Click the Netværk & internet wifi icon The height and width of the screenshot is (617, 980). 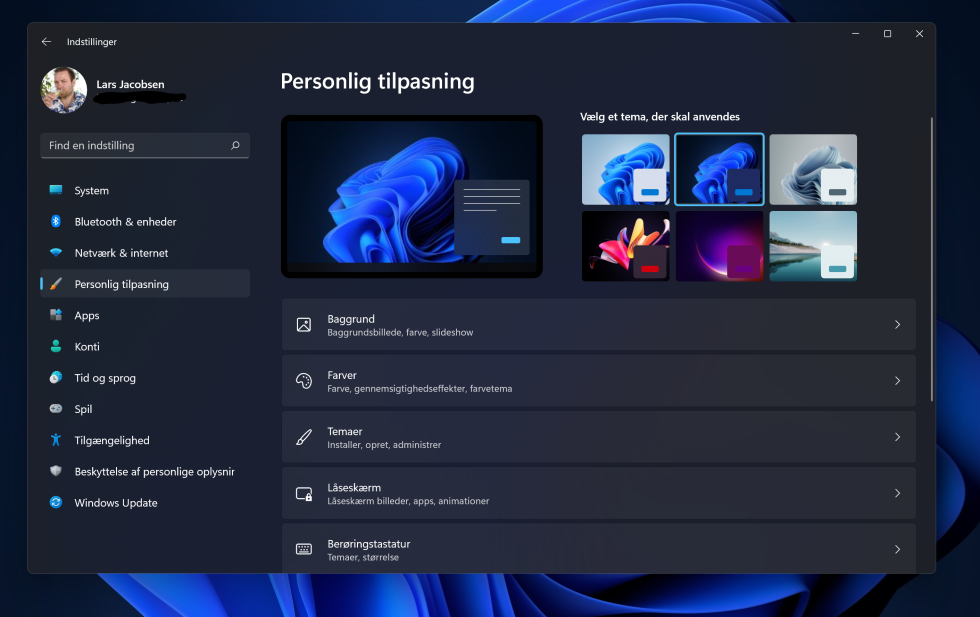click(56, 253)
